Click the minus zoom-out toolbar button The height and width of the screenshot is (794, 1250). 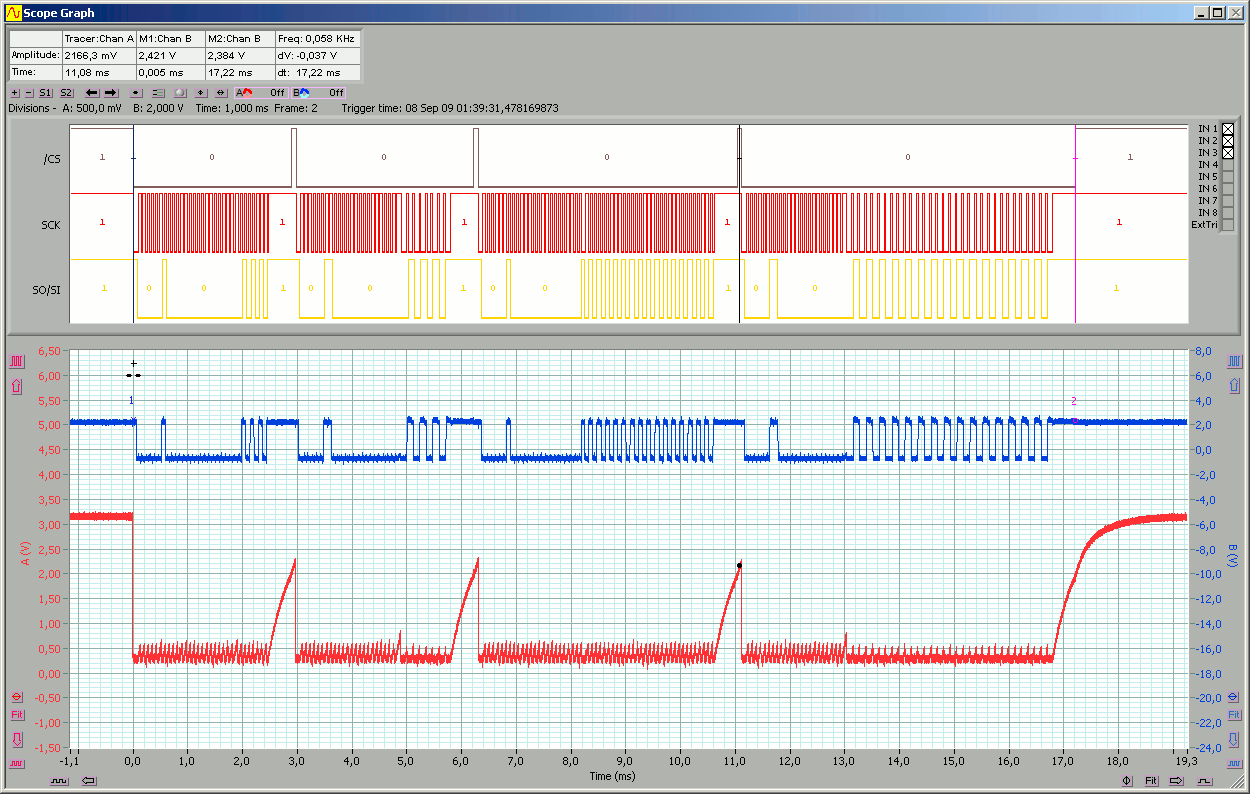point(27,92)
